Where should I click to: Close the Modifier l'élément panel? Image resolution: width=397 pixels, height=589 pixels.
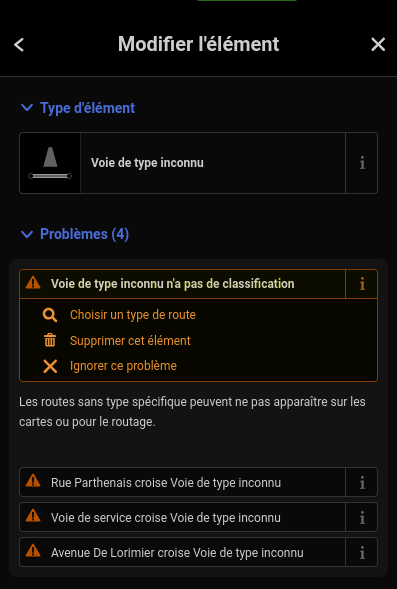378,44
